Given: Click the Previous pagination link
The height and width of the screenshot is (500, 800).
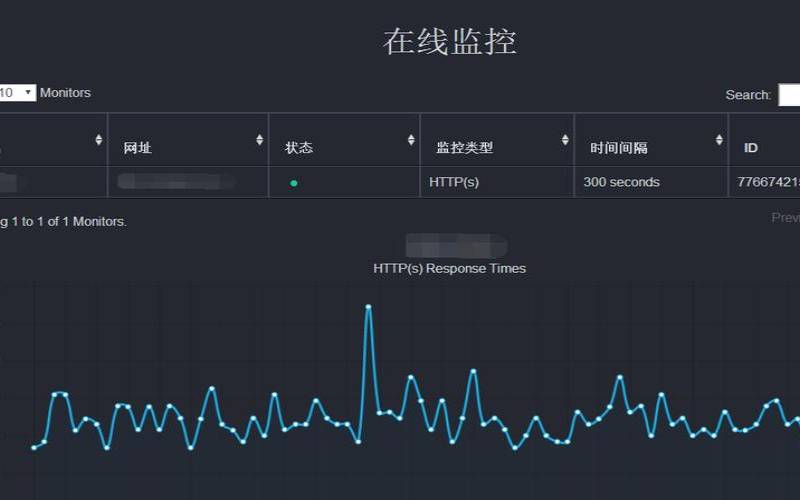Looking at the screenshot, I should pyautogui.click(x=786, y=218).
